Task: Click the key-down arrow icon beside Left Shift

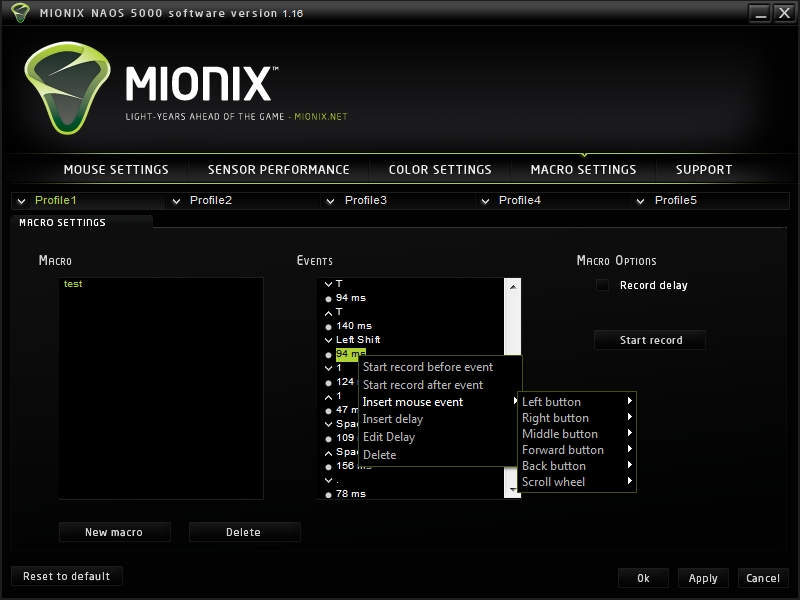Action: tap(329, 340)
